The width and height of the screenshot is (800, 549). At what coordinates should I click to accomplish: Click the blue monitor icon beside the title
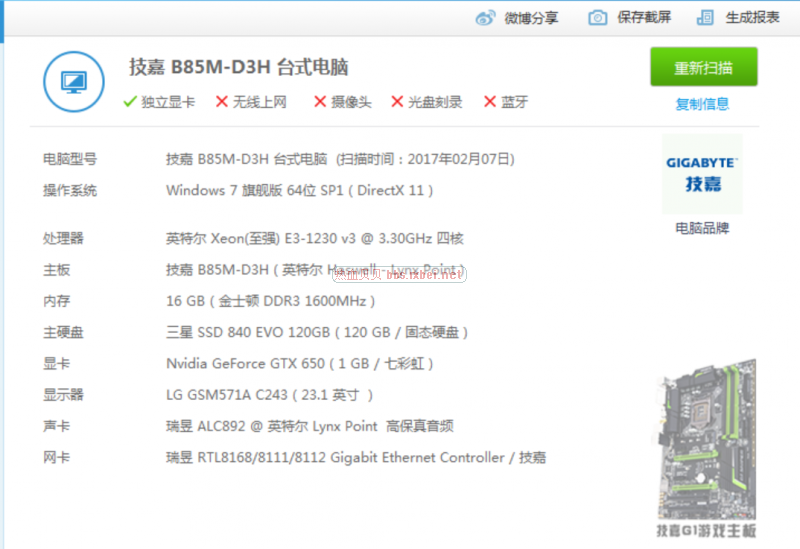point(75,82)
